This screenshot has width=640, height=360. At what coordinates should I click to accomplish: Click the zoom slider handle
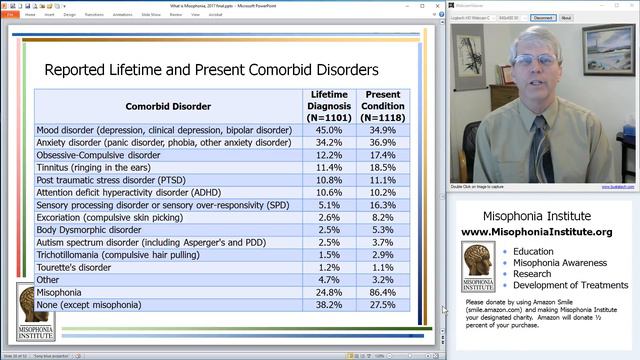click(x=410, y=356)
